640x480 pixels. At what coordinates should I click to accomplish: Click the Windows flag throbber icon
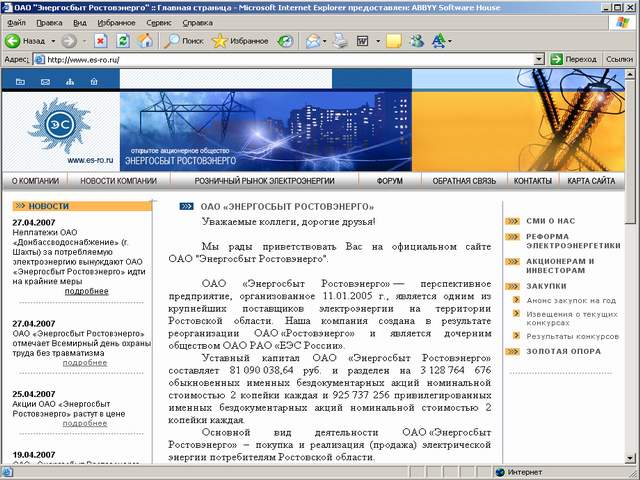[x=622, y=22]
